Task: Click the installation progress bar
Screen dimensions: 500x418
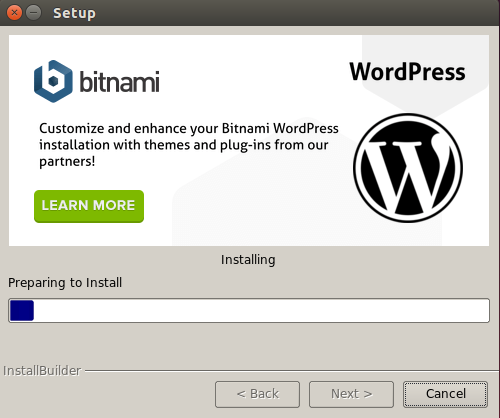Action: click(249, 310)
